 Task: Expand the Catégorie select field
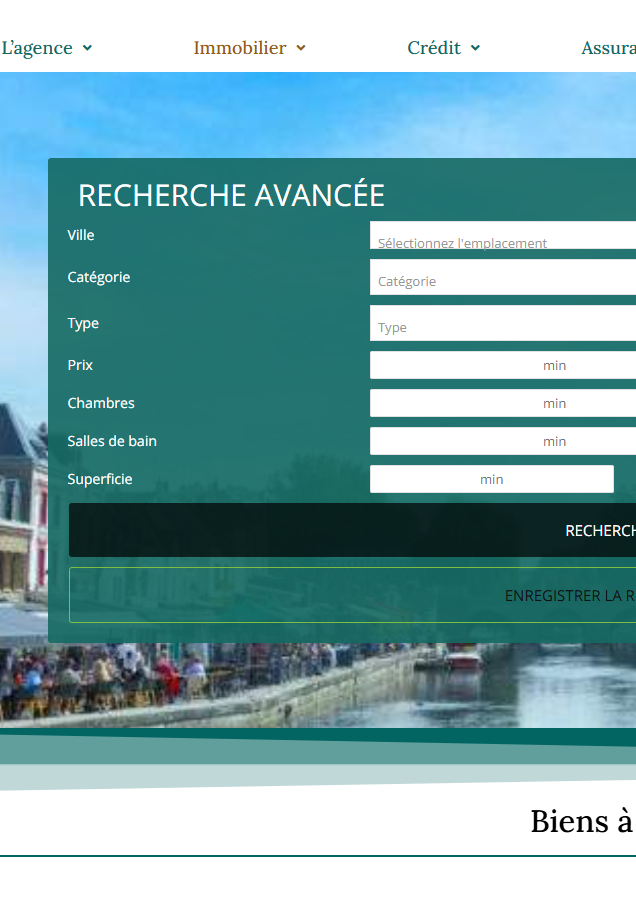tap(503, 279)
